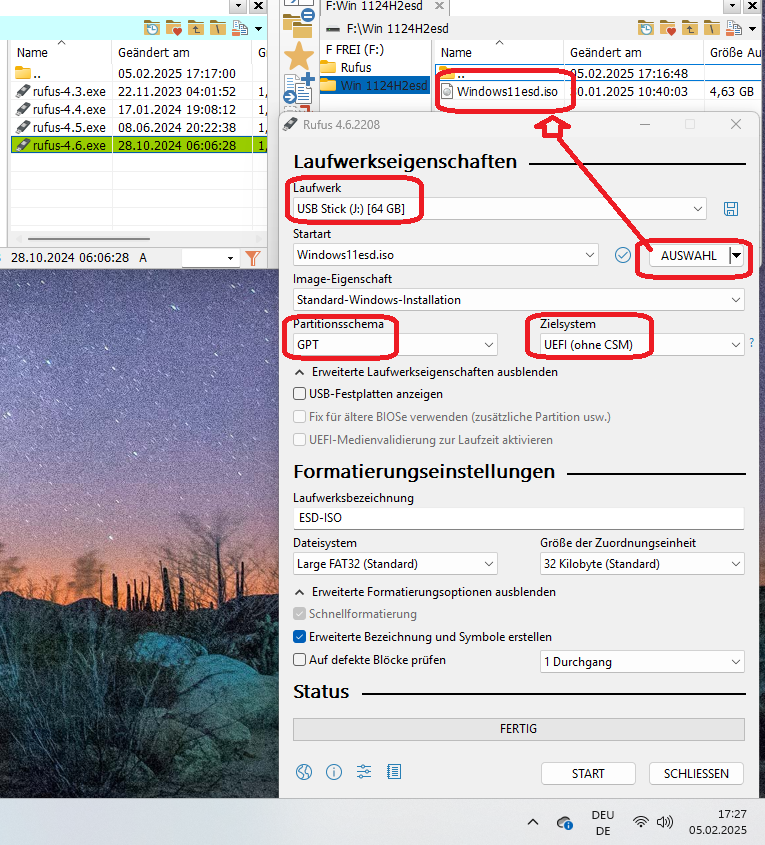Screen dimensions: 765x845
Task: Open Zielsystem dropdown set to UEFI
Action: 642,344
